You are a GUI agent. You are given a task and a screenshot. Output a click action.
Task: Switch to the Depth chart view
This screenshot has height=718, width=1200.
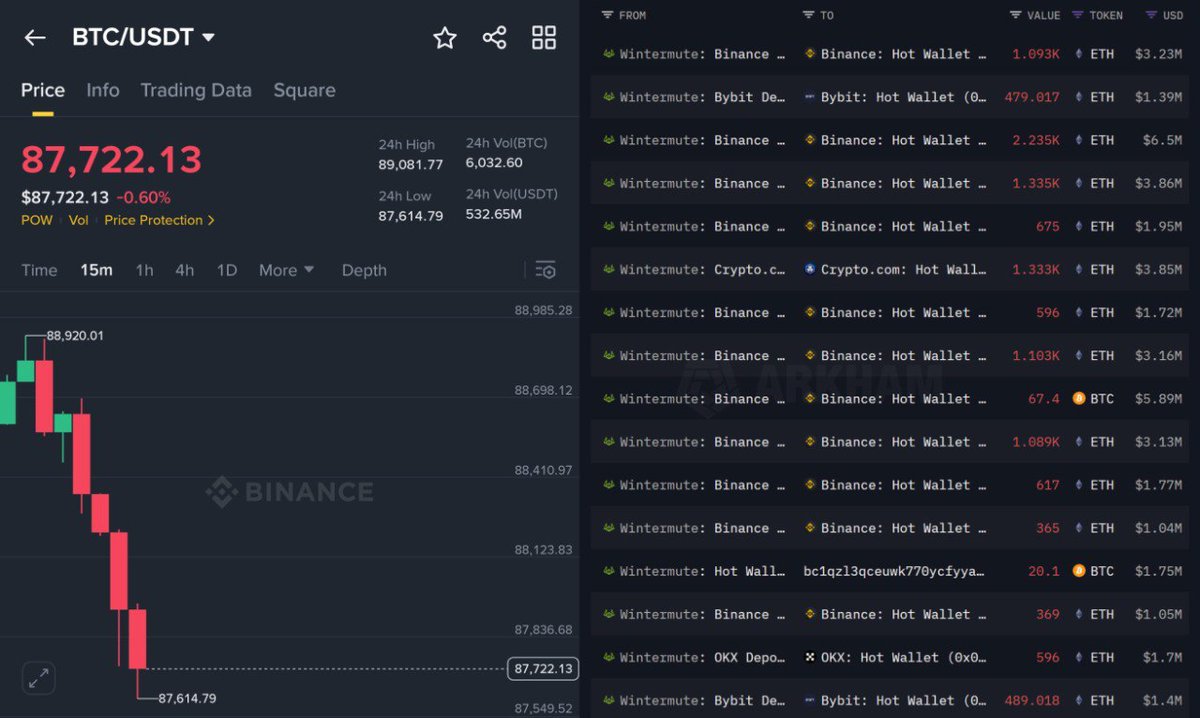(364, 270)
